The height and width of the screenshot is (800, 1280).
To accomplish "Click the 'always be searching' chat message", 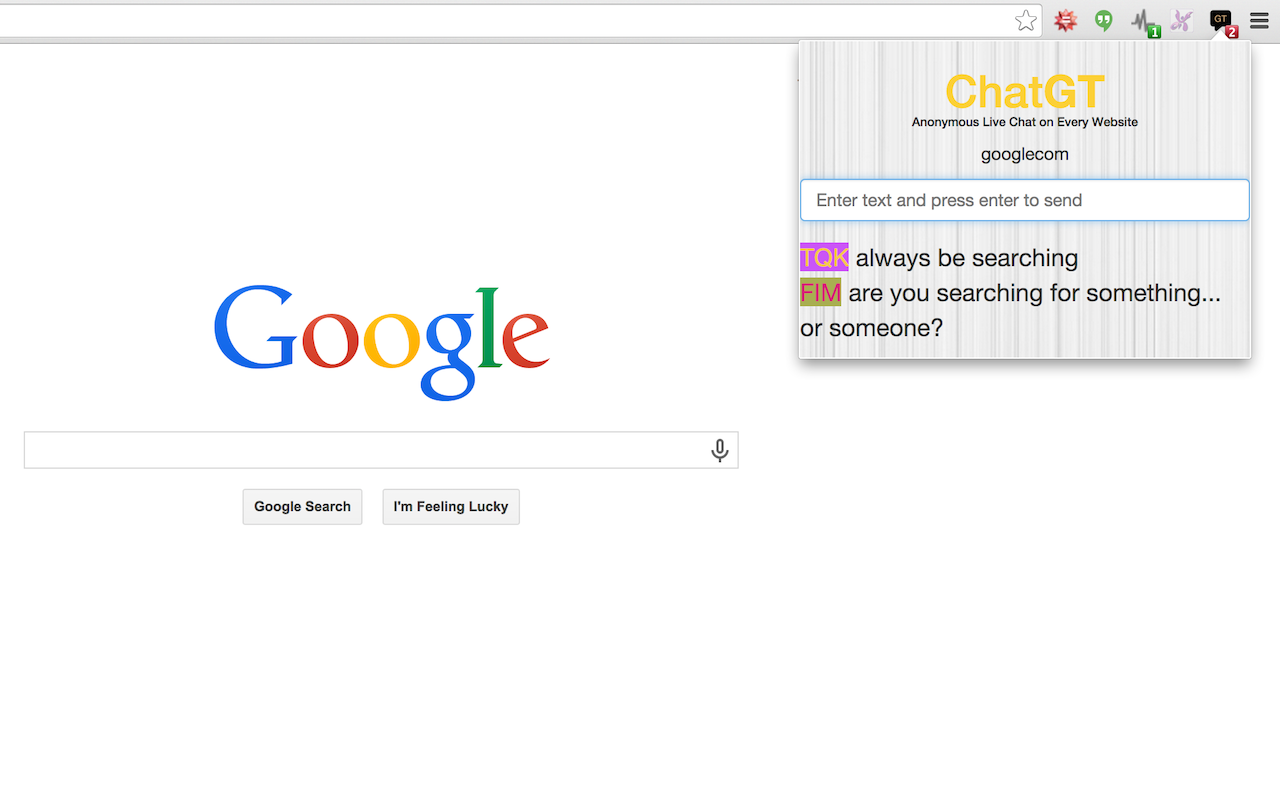I will coord(967,258).
